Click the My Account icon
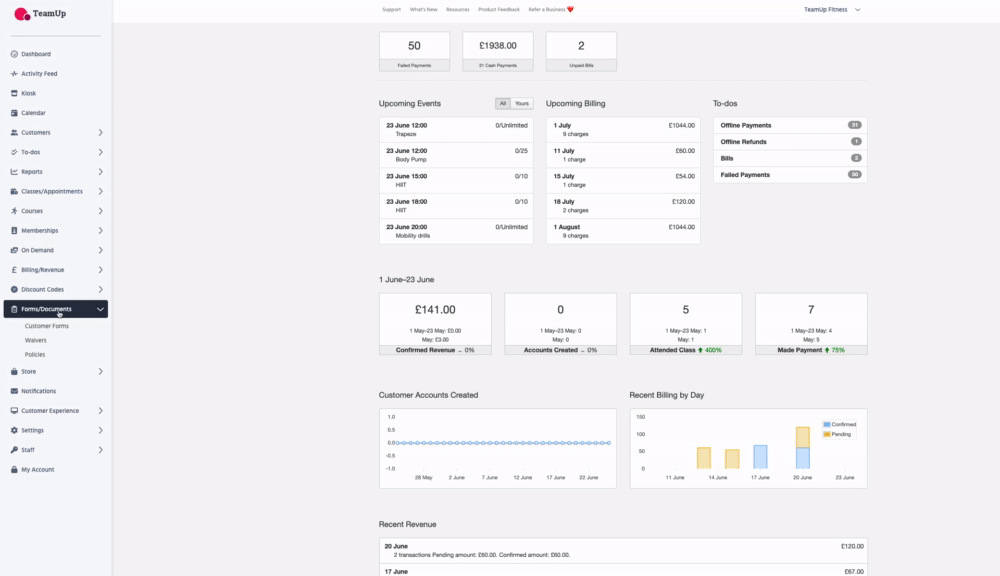The image size is (1000, 576). click(x=13, y=469)
